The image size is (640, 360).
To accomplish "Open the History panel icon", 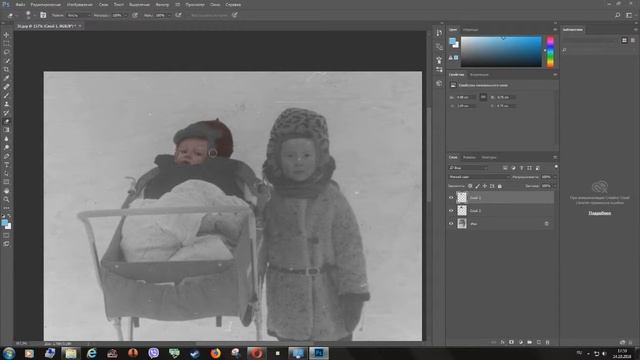I will (x=439, y=33).
